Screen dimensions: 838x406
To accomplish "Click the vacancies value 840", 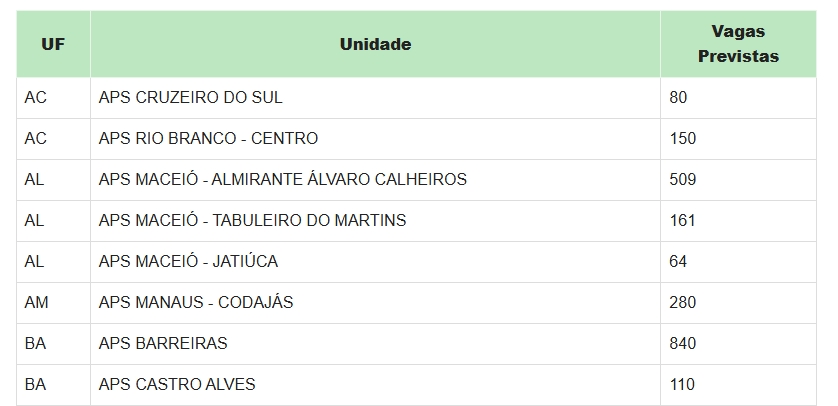I will click(x=683, y=343).
